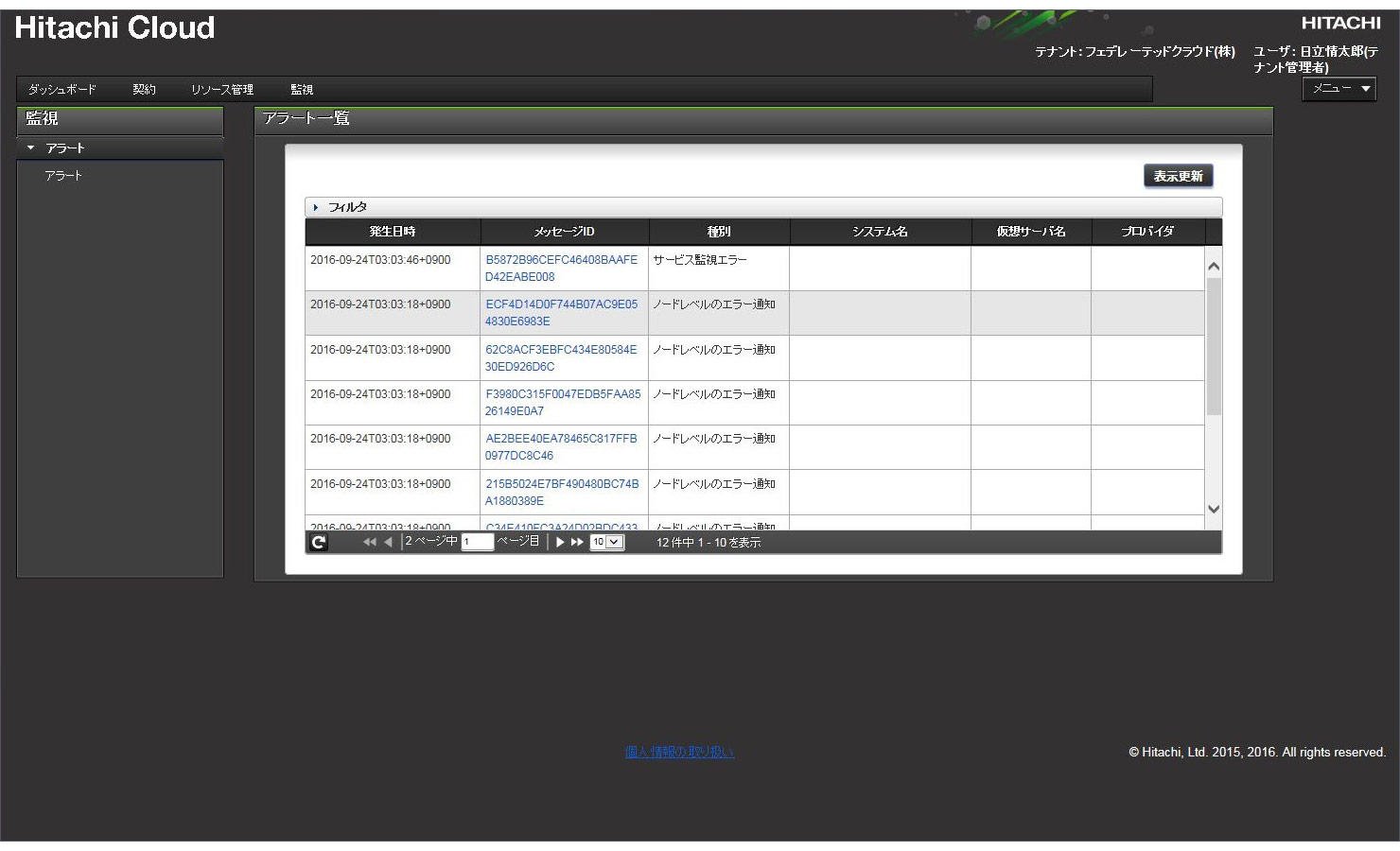Click the alert table scroll-down arrow
The height and width of the screenshot is (851, 1400).
coord(1214,509)
